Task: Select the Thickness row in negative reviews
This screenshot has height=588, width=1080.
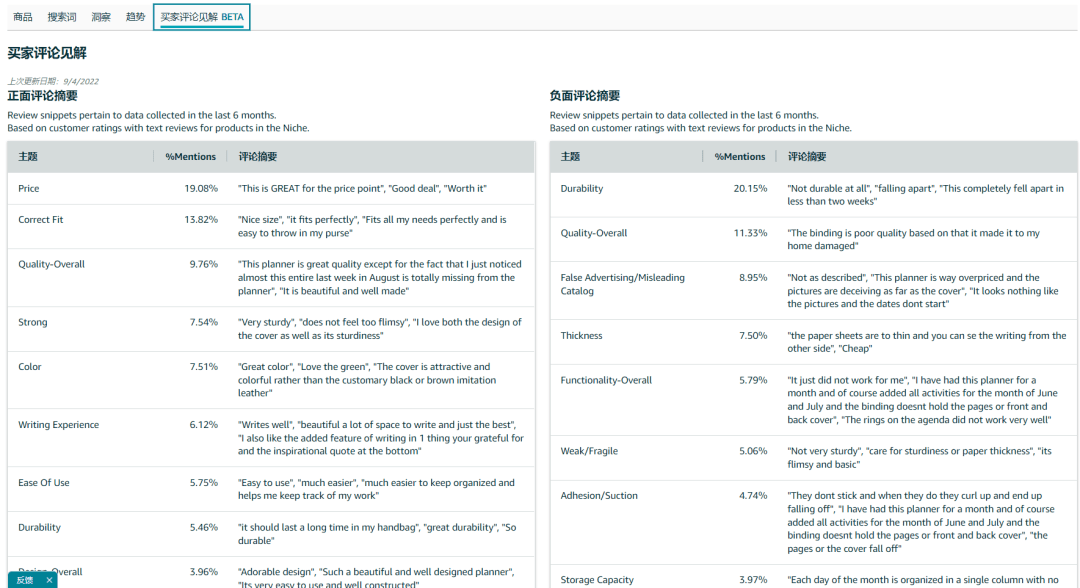Action: pyautogui.click(x=581, y=336)
